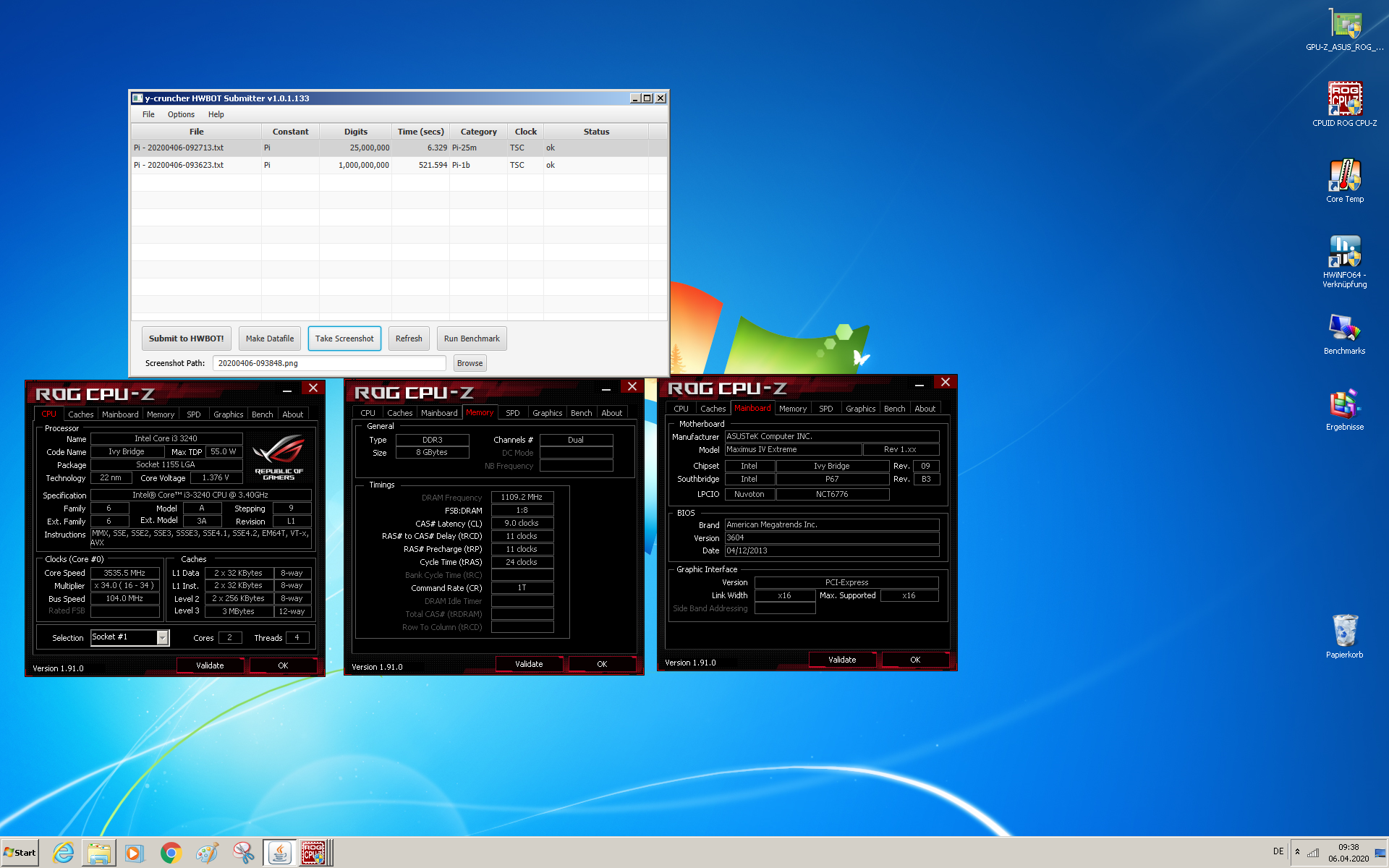The image size is (1389, 868).
Task: Open Bench tab in right CPU-Z window
Action: point(895,409)
